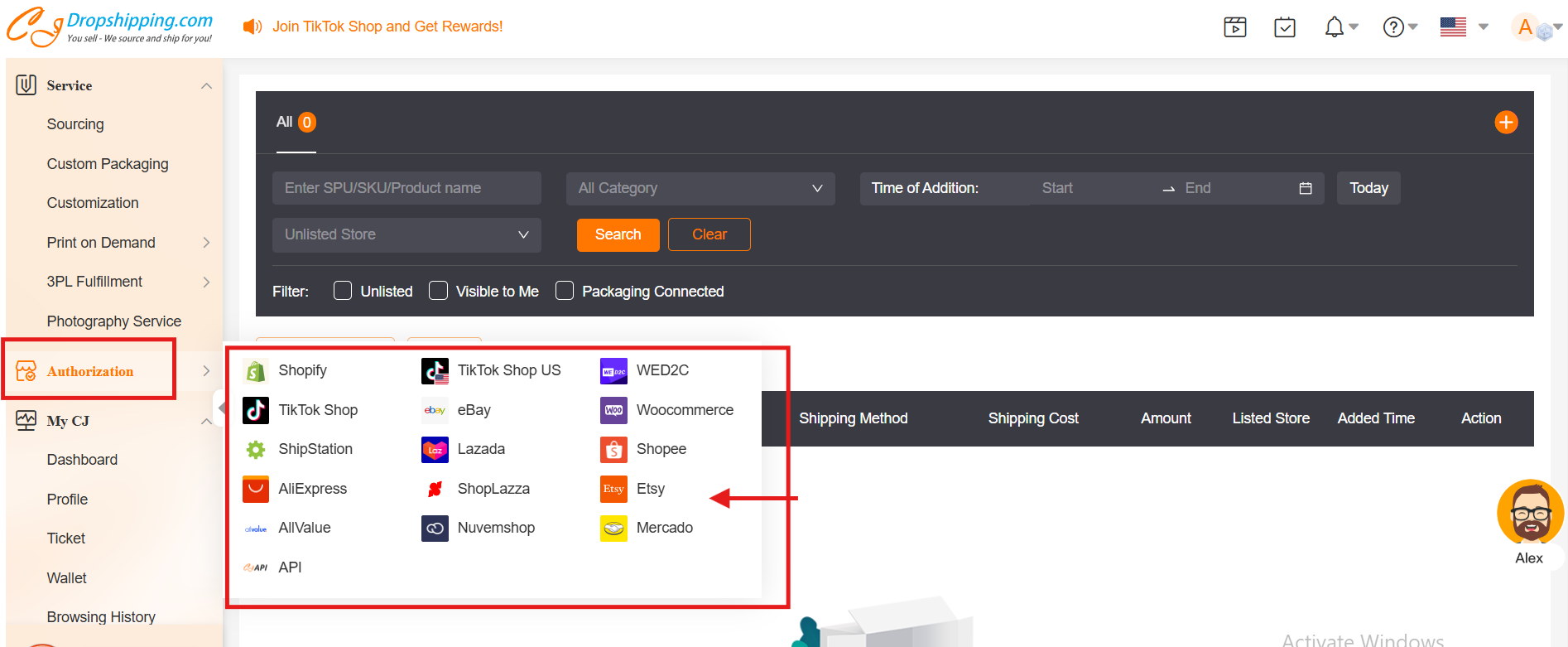Select the Shopify authorization link
Screen dimensions: 1568x647
coord(303,370)
